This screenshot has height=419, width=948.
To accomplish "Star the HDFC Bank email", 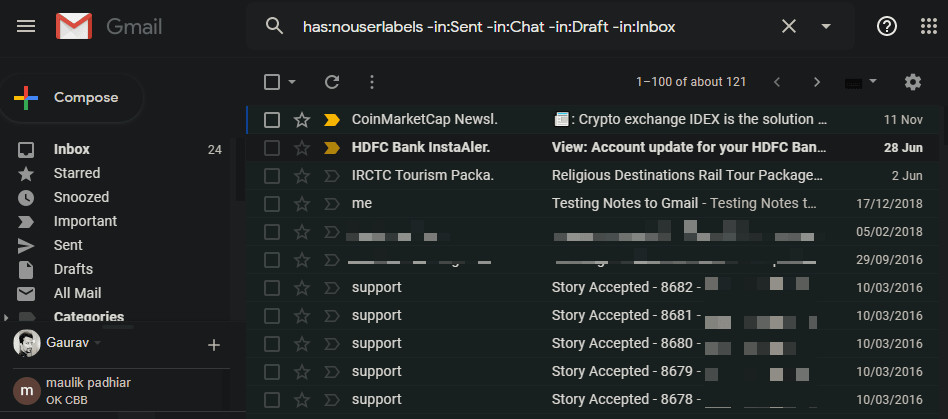I will [x=302, y=148].
